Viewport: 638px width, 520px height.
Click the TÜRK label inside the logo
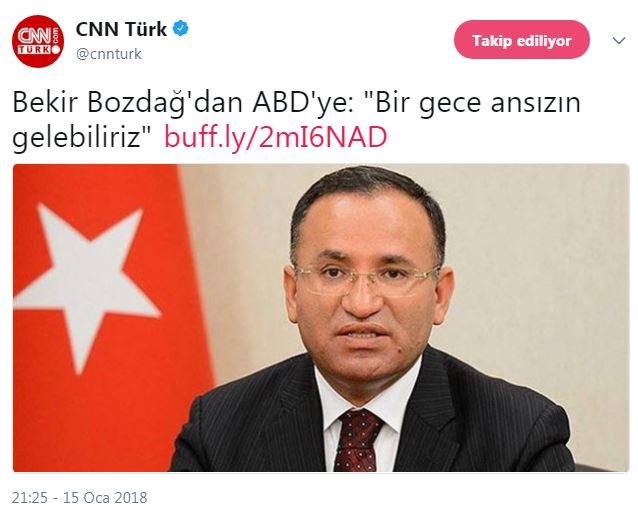35,50
